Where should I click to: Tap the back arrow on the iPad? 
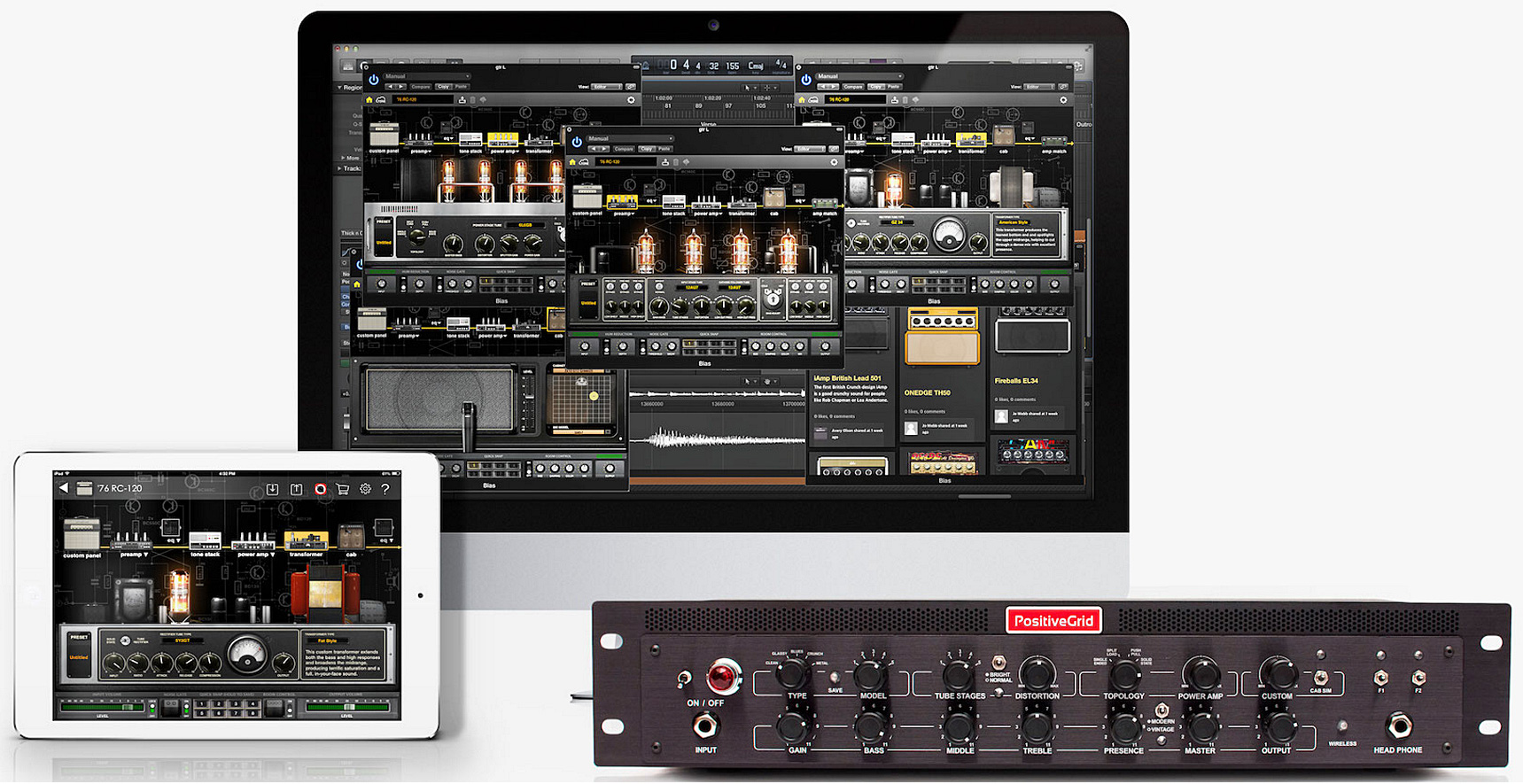coord(64,488)
